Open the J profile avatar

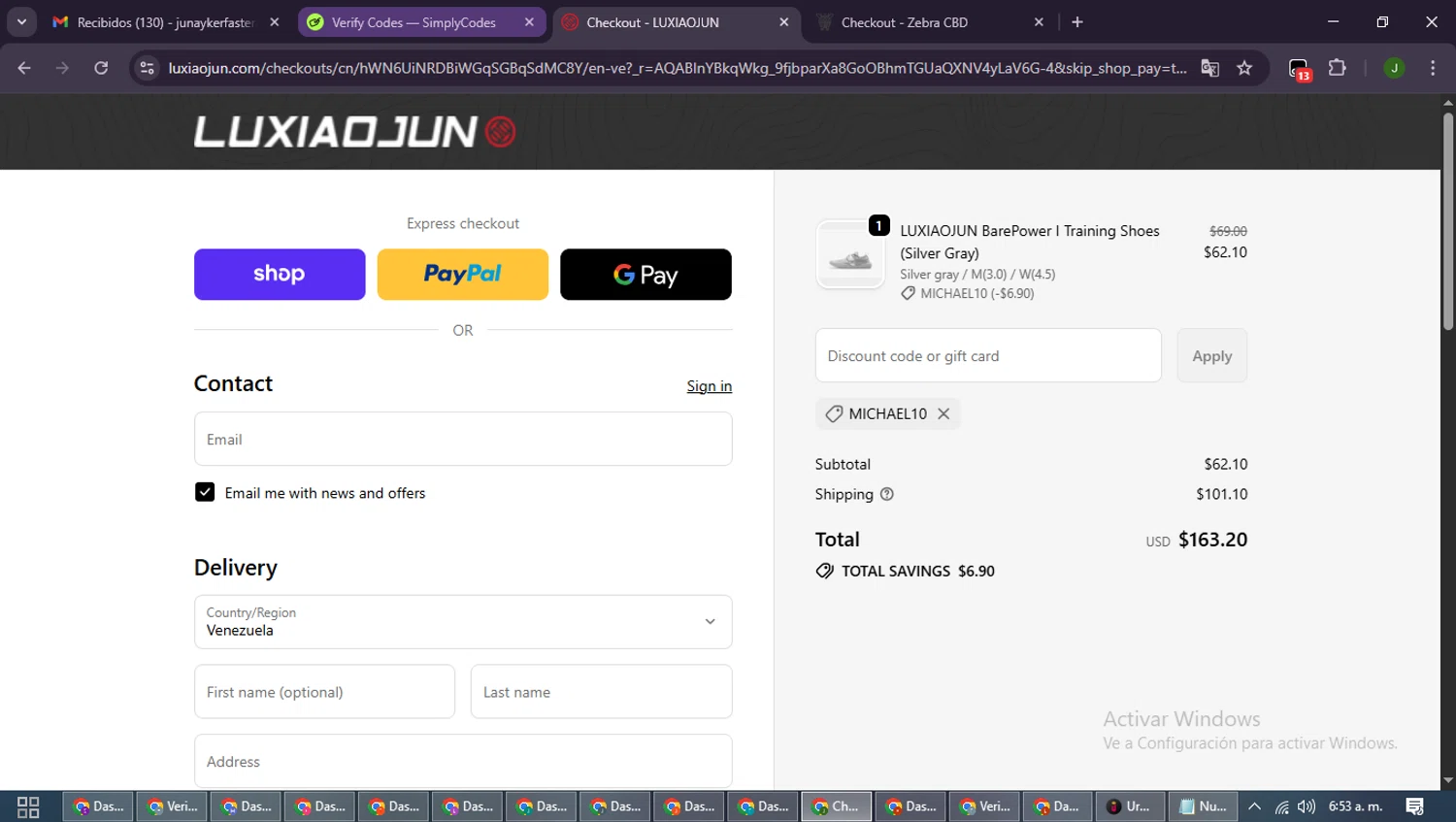click(1394, 68)
